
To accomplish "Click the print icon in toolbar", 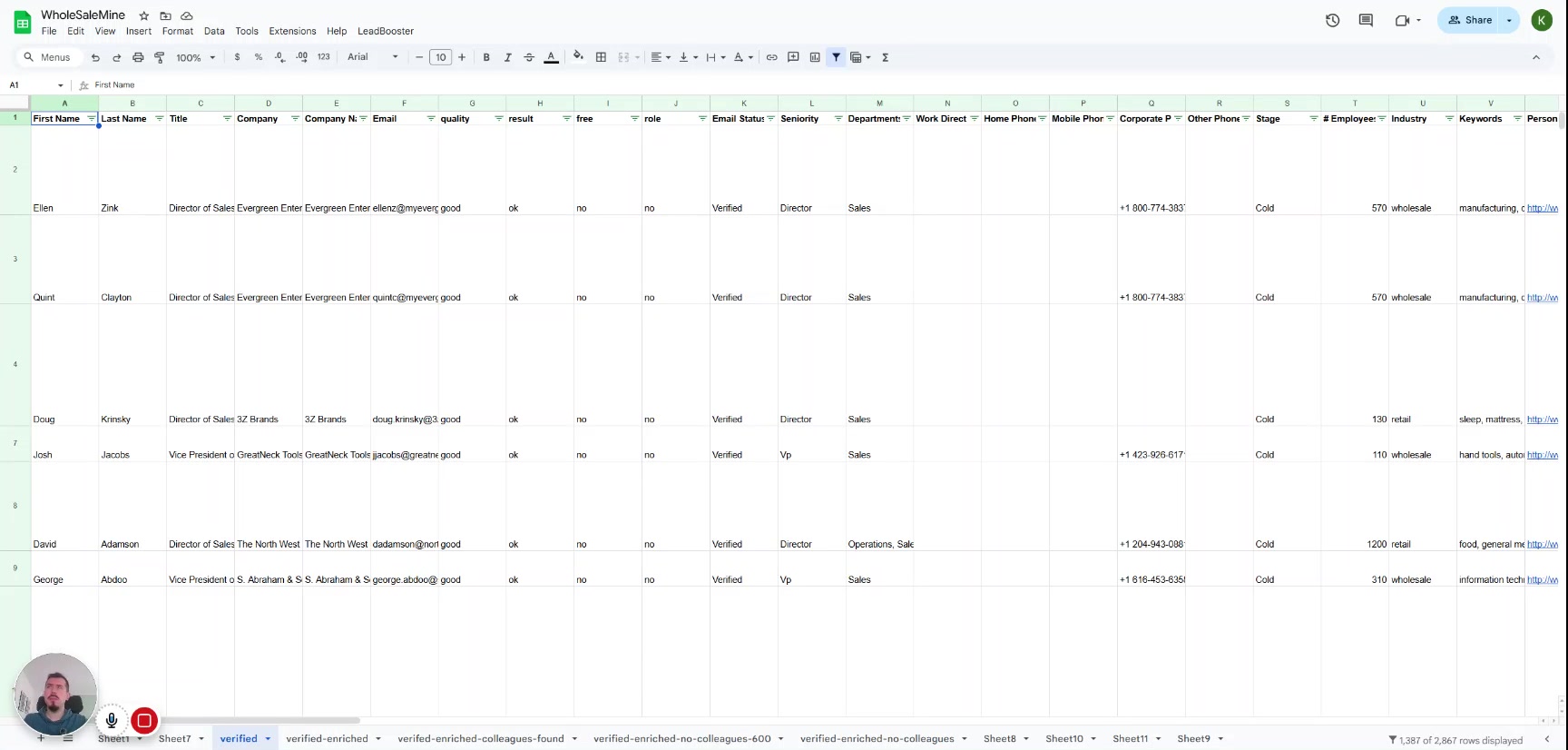I will (x=138, y=57).
